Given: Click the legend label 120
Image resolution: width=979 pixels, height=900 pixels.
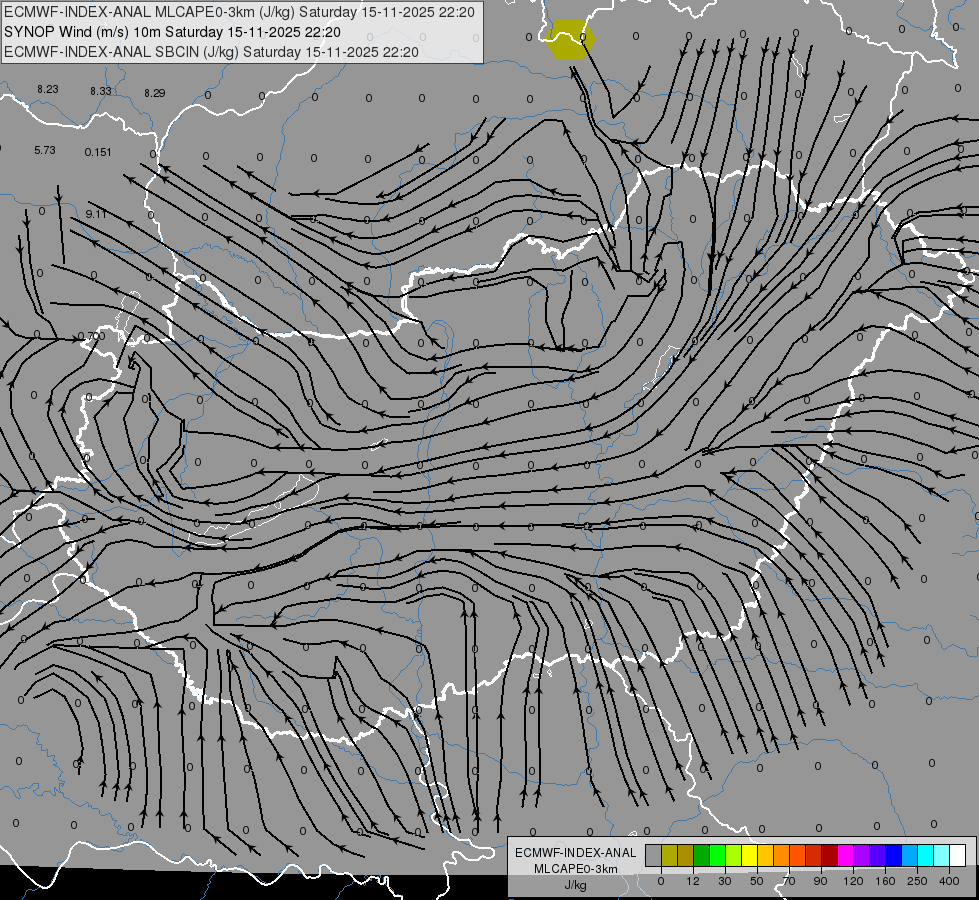Looking at the screenshot, I should coord(853,881).
